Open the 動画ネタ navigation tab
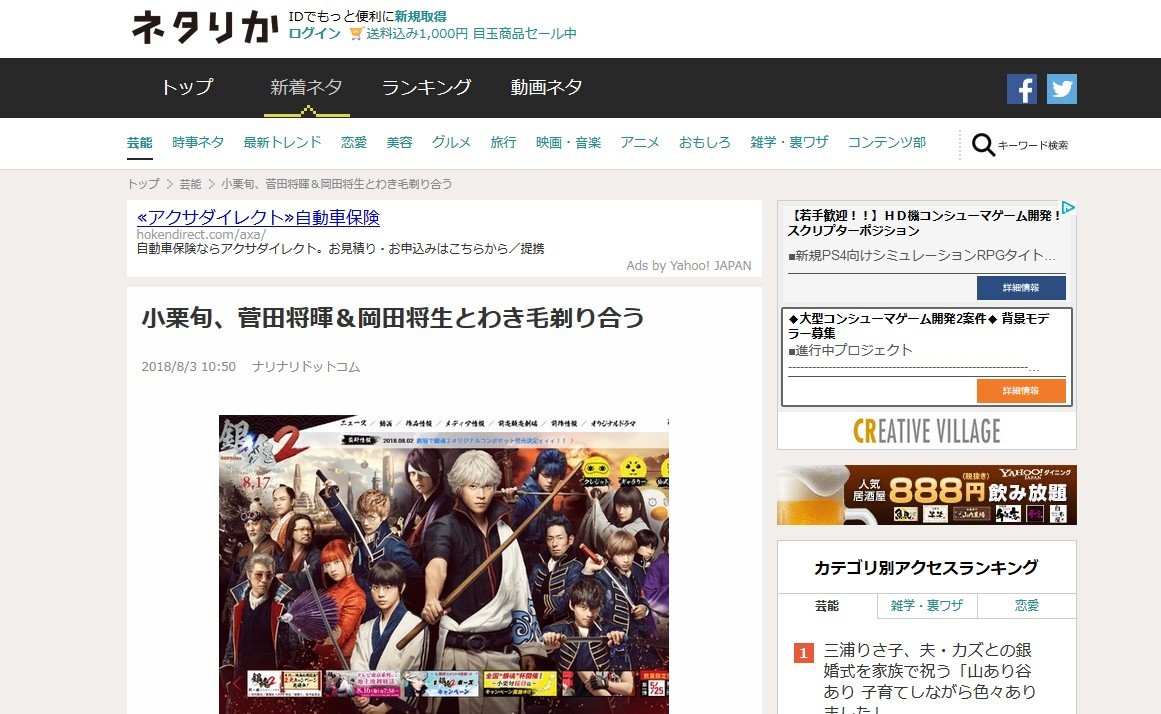 click(x=546, y=87)
